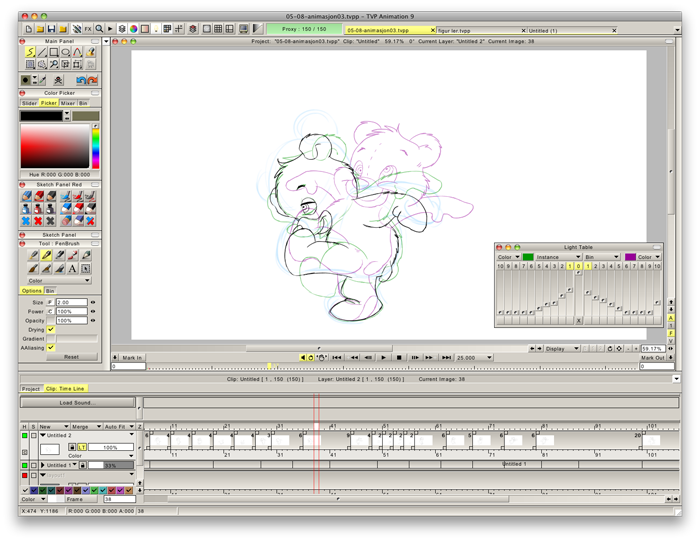
Task: Click the Reset button in tool options
Action: [71, 357]
